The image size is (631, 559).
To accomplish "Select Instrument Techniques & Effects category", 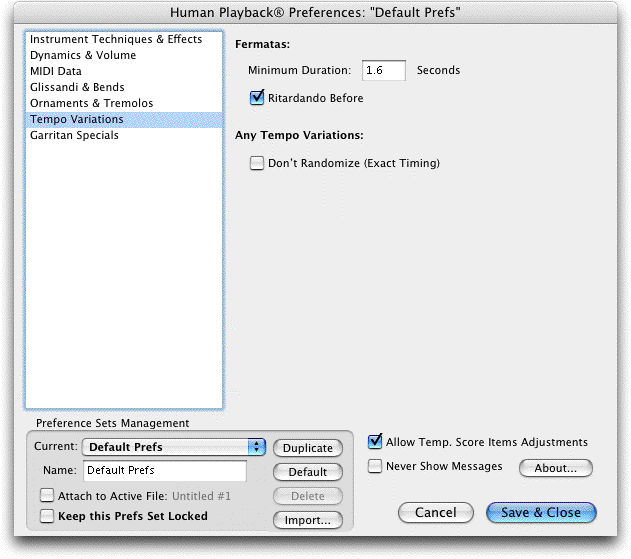I will (x=124, y=39).
